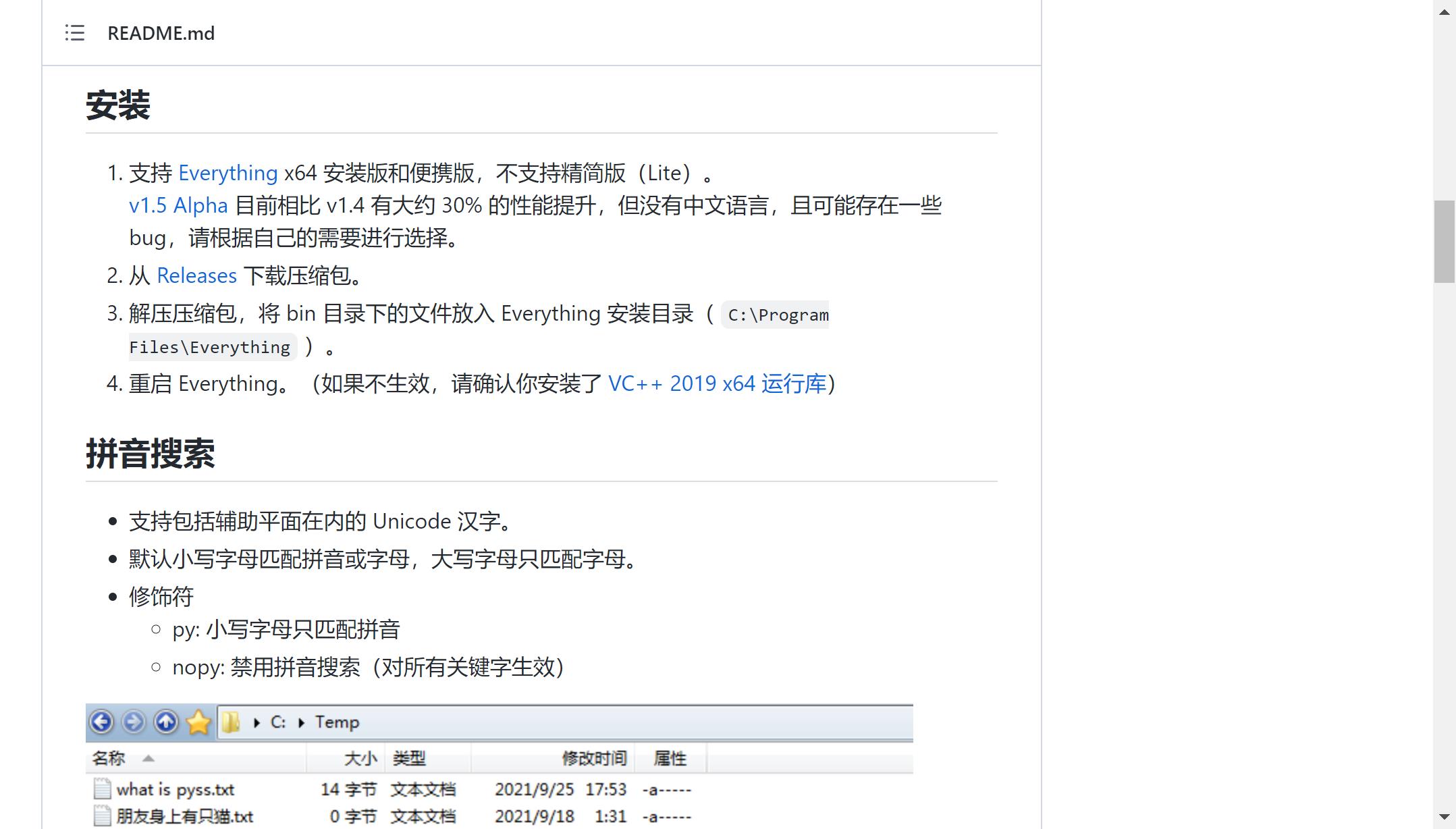Click the vertical scrollbar thumb
Screen dimensions: 1456x829
tap(1445, 241)
